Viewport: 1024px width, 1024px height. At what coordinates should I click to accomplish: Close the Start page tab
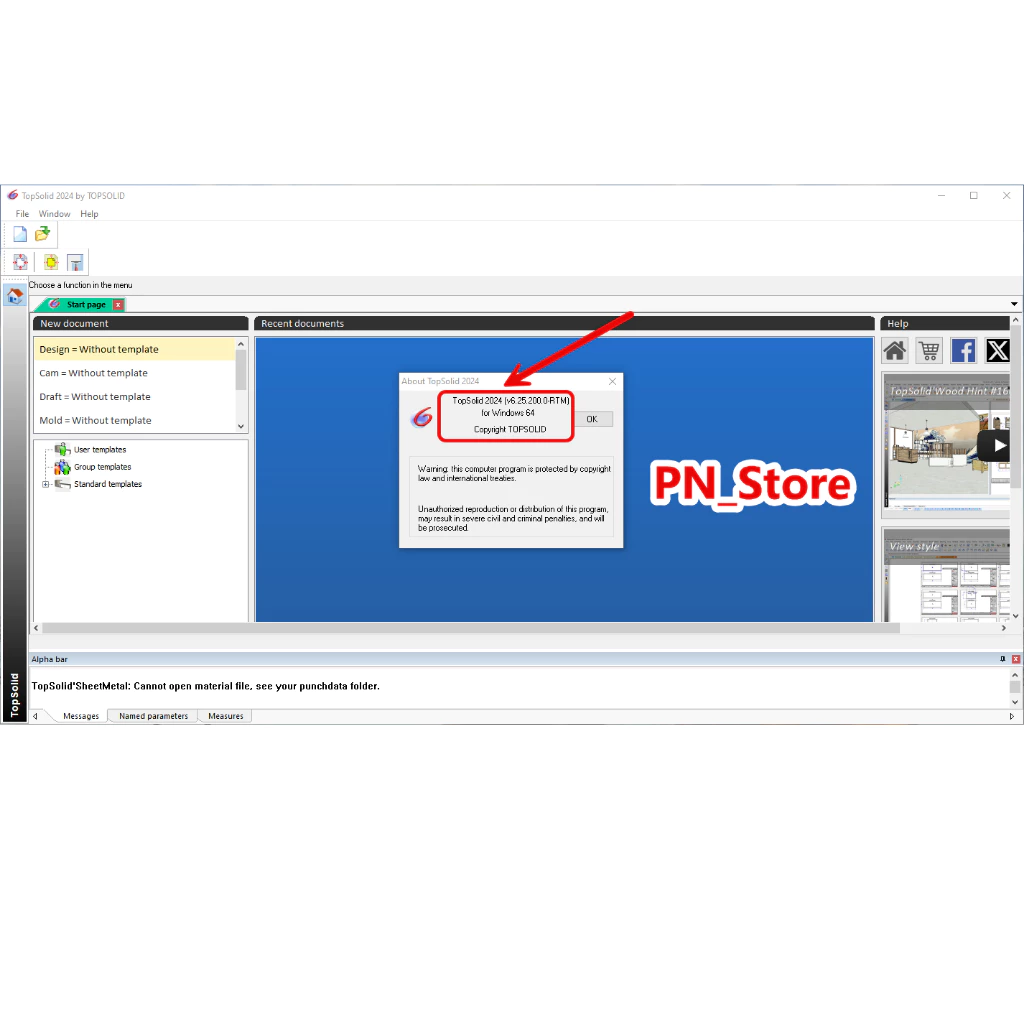coord(118,305)
